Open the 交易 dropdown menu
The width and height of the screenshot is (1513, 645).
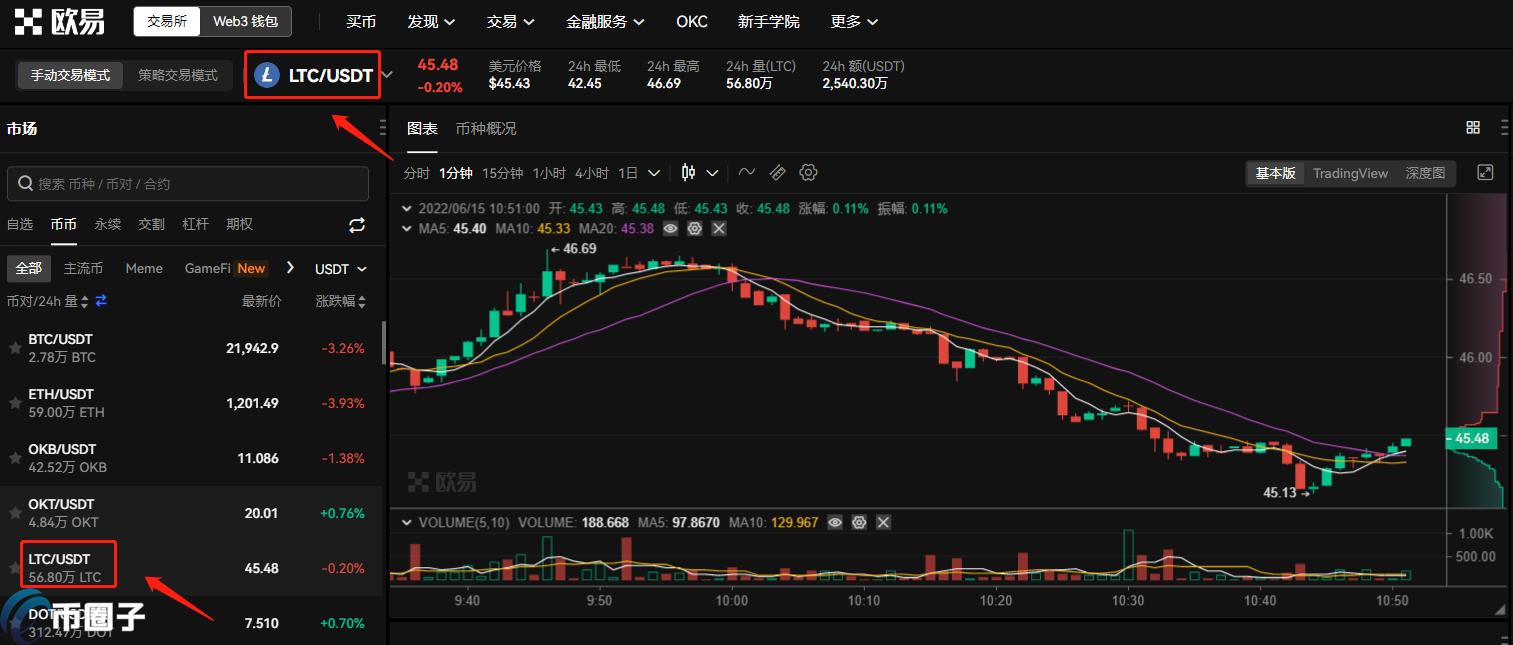(510, 21)
